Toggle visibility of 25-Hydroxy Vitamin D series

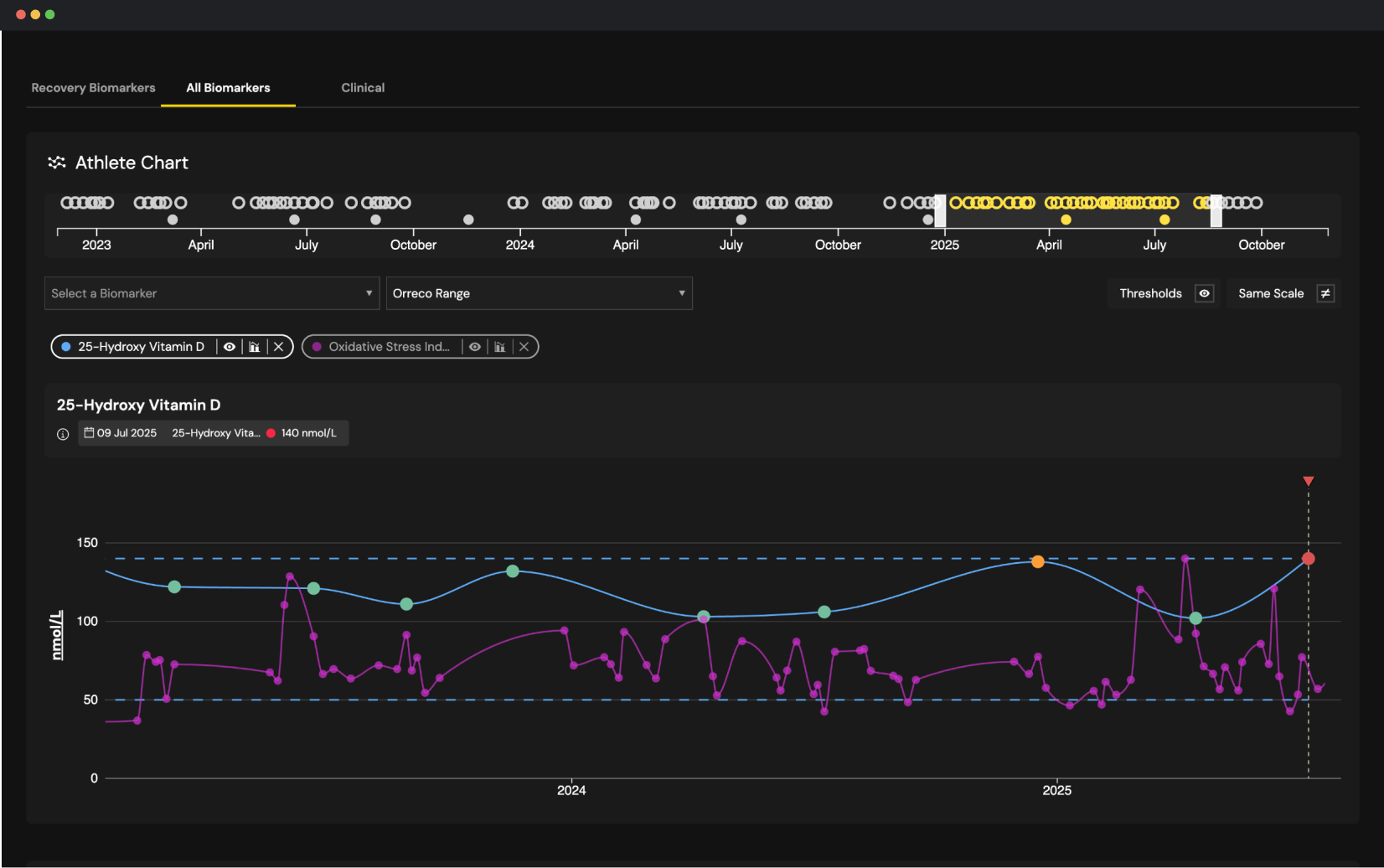tap(229, 346)
